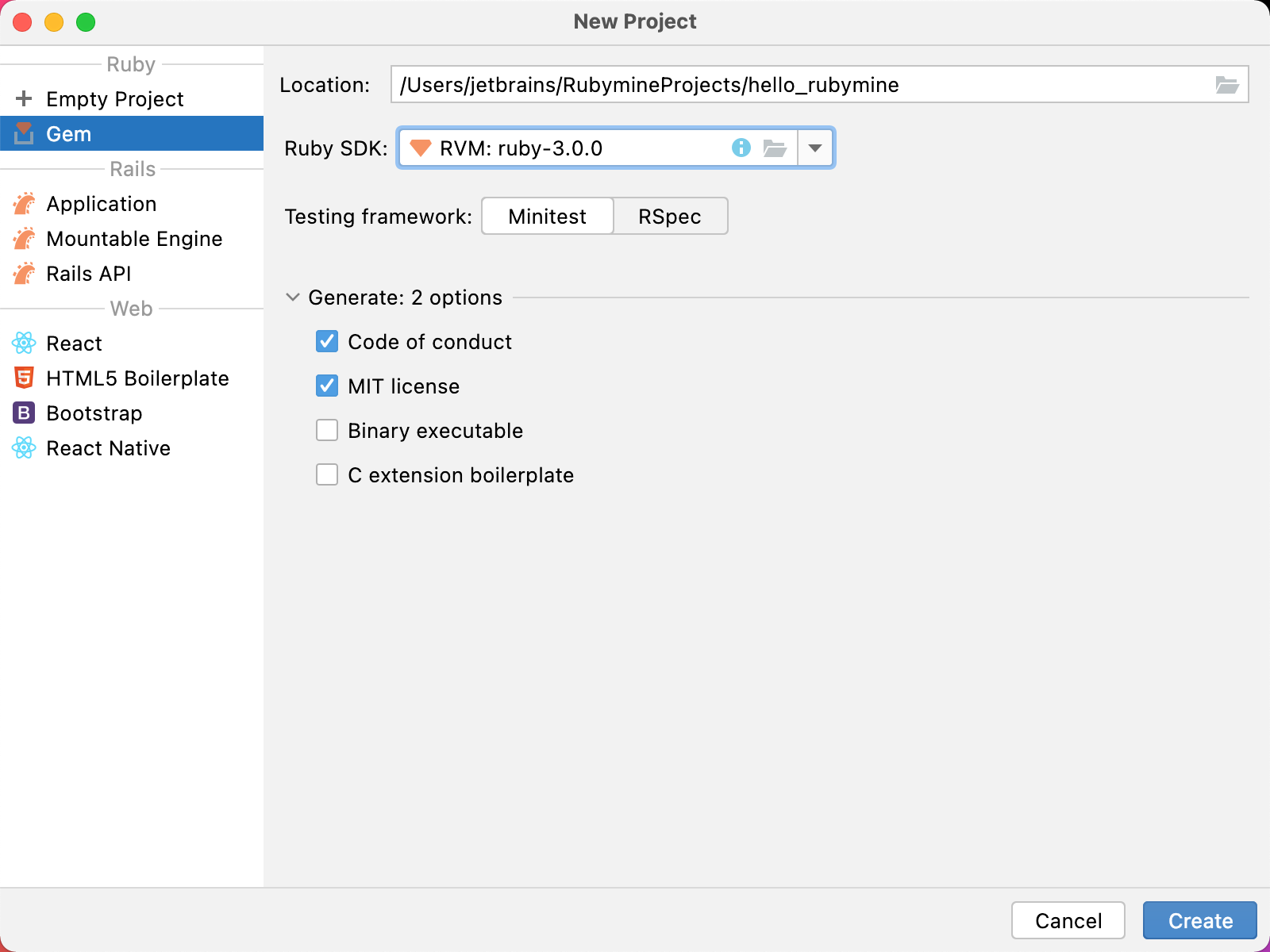Uncheck the Code of conduct option

[327, 341]
